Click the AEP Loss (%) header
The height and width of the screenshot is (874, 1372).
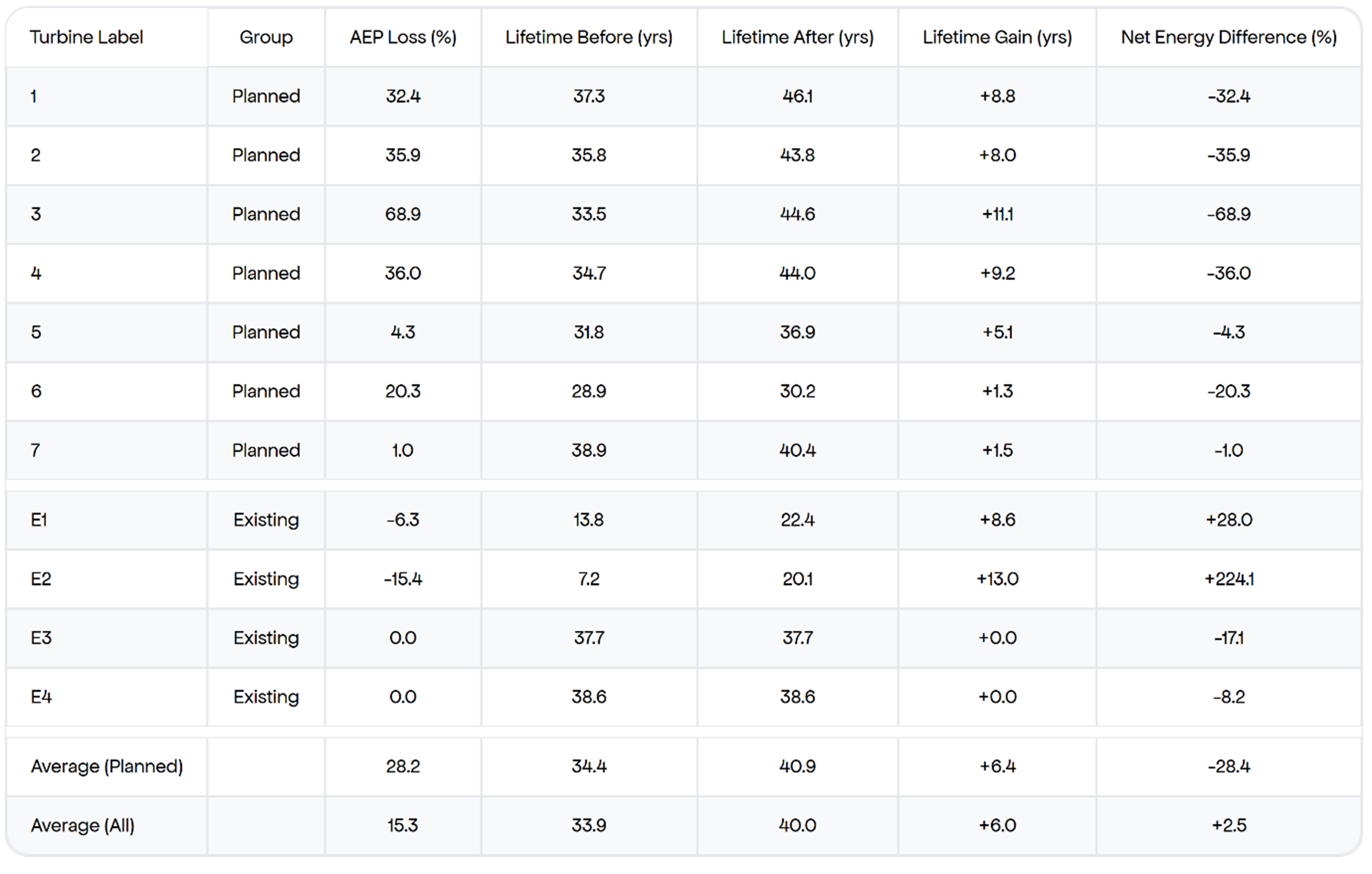403,37
